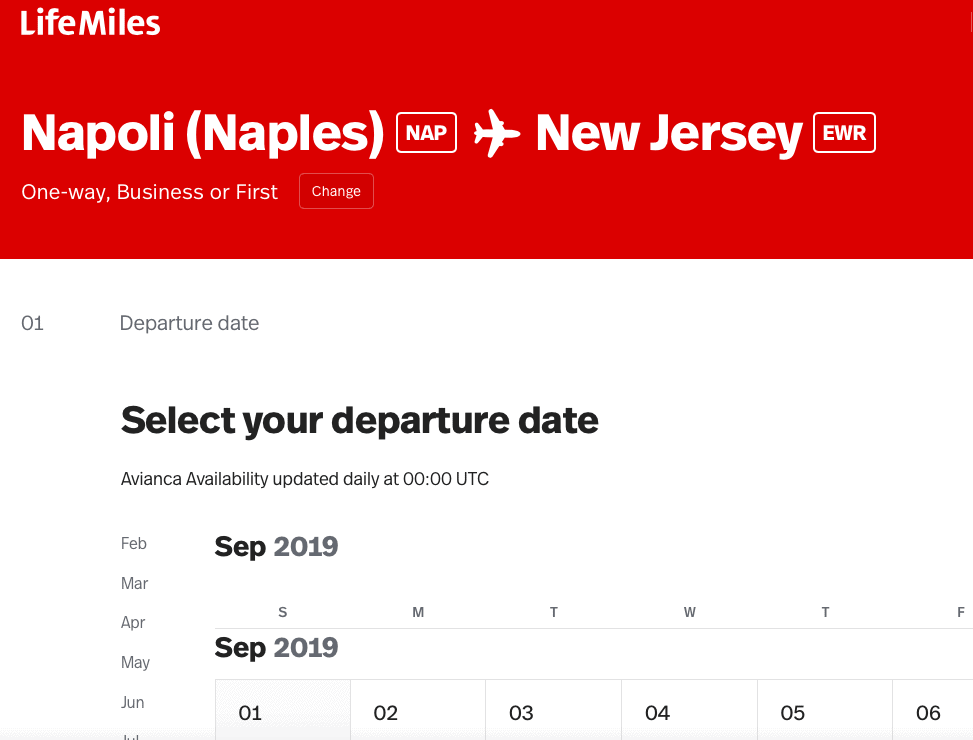Jump to Apr in month list
This screenshot has width=973, height=740.
(133, 622)
